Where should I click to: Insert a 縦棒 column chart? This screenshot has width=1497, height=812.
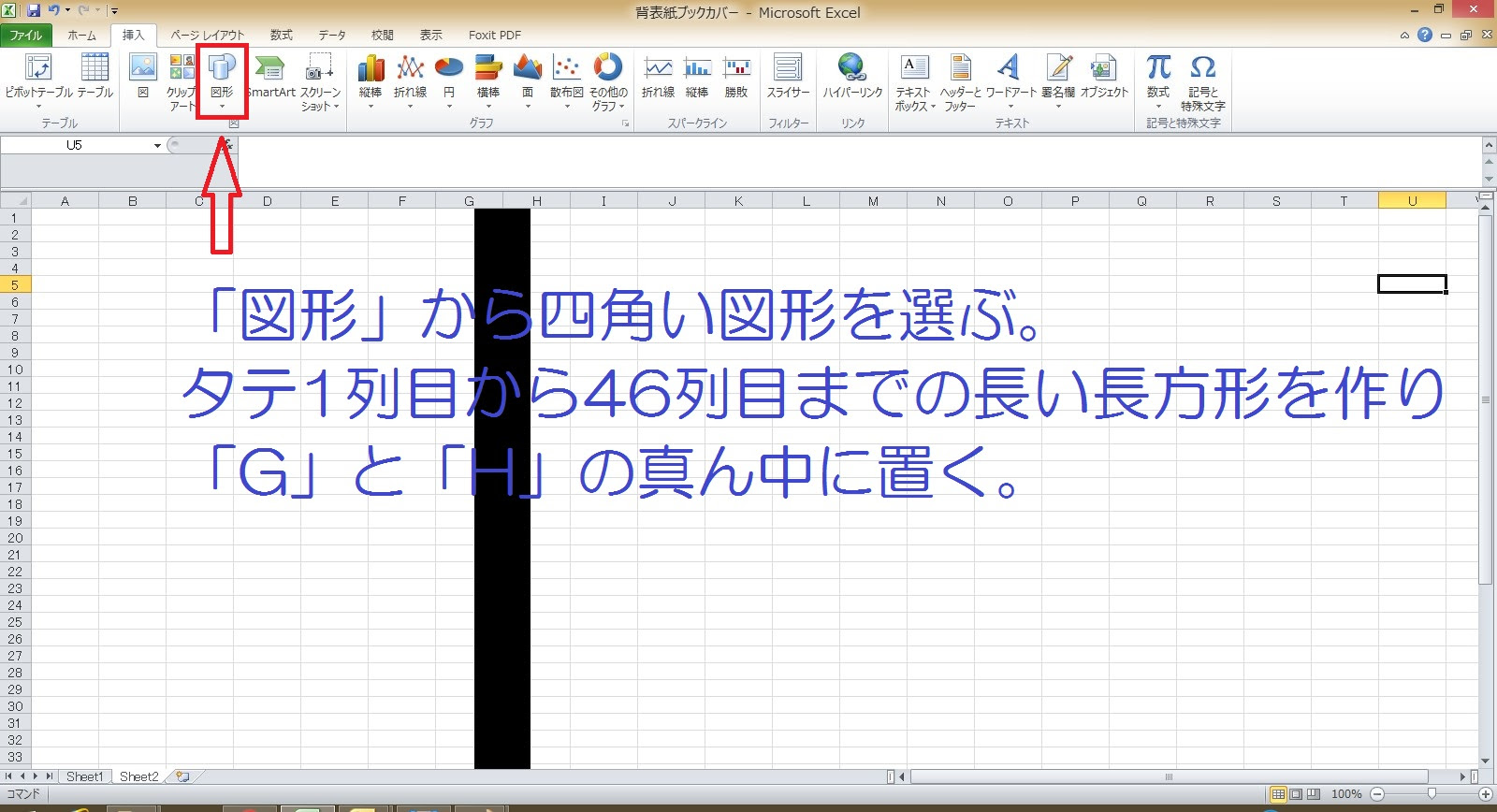[371, 80]
